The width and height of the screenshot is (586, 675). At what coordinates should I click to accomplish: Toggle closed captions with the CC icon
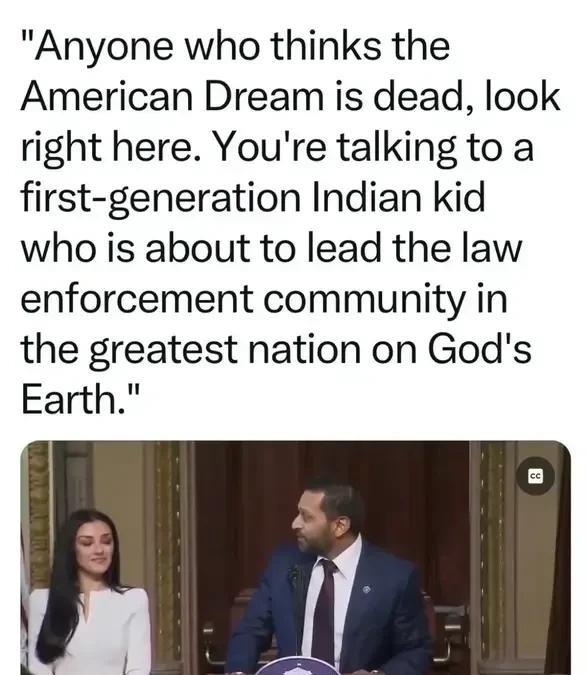(x=535, y=476)
